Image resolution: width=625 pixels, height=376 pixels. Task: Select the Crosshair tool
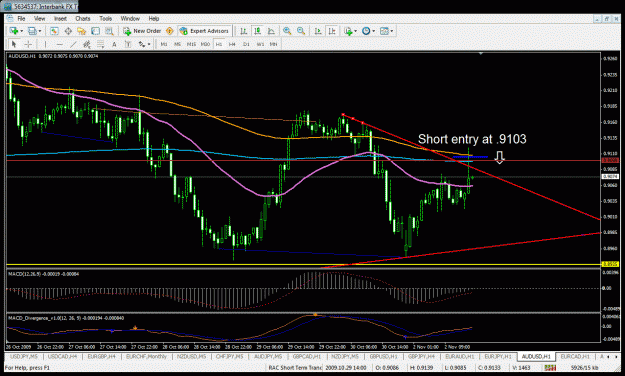point(28,44)
